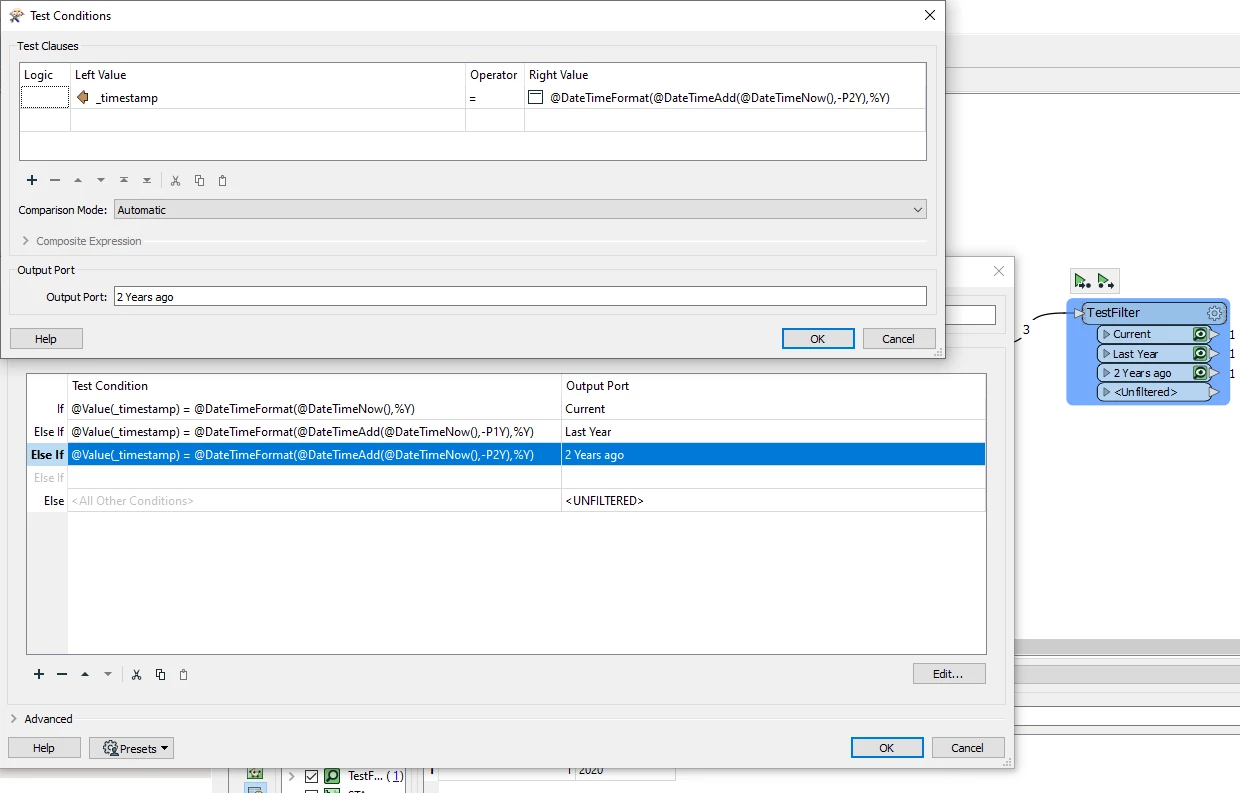Copy the selected clause using the copy icon
This screenshot has width=1240, height=793.
(199, 180)
